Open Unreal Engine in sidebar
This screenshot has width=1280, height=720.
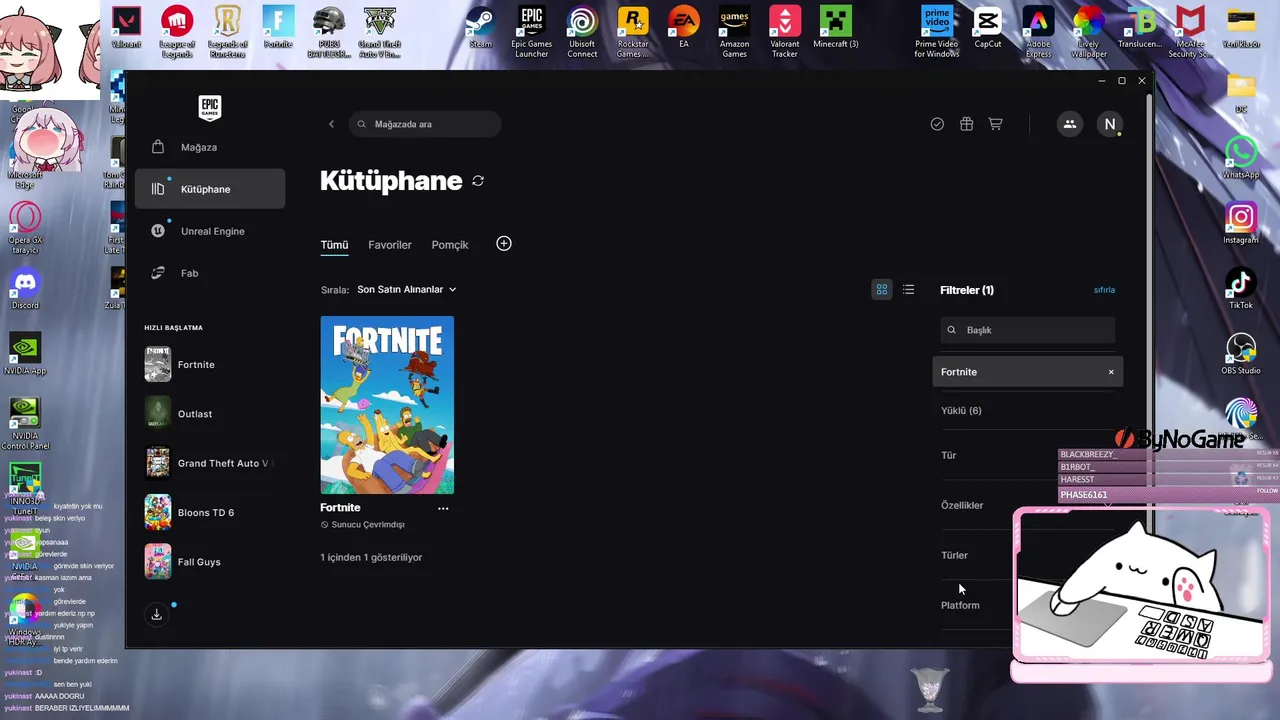[x=210, y=231]
